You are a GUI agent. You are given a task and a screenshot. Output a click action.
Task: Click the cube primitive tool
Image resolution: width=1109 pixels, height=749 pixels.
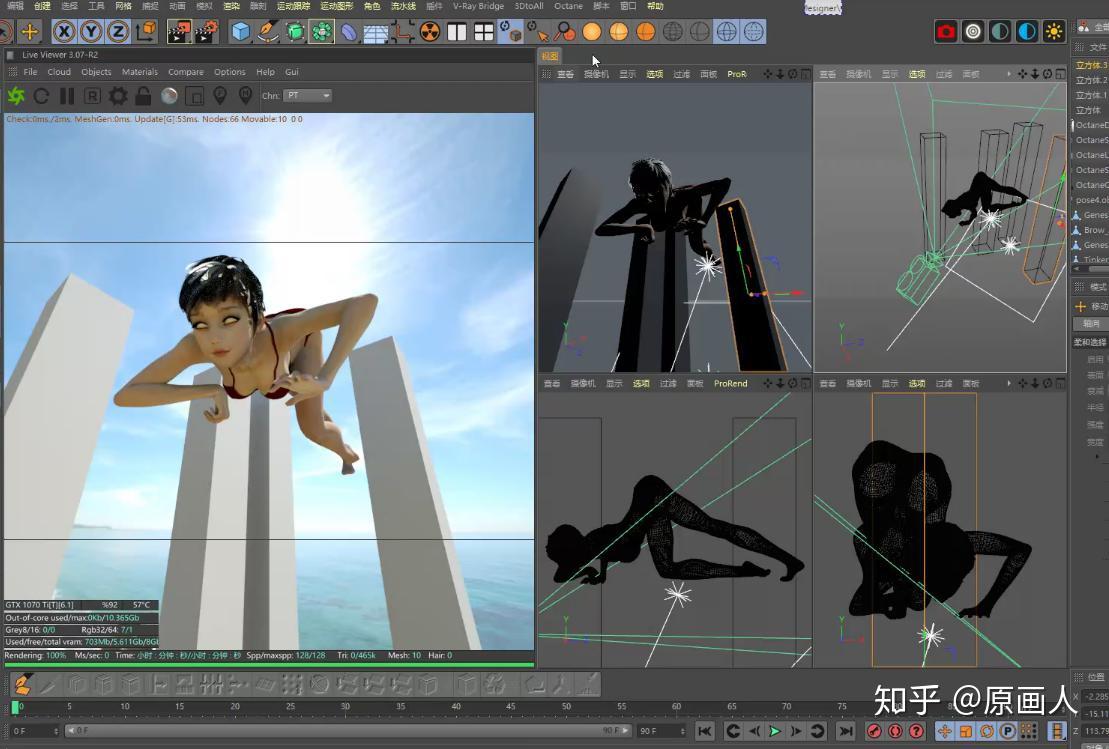(x=240, y=32)
